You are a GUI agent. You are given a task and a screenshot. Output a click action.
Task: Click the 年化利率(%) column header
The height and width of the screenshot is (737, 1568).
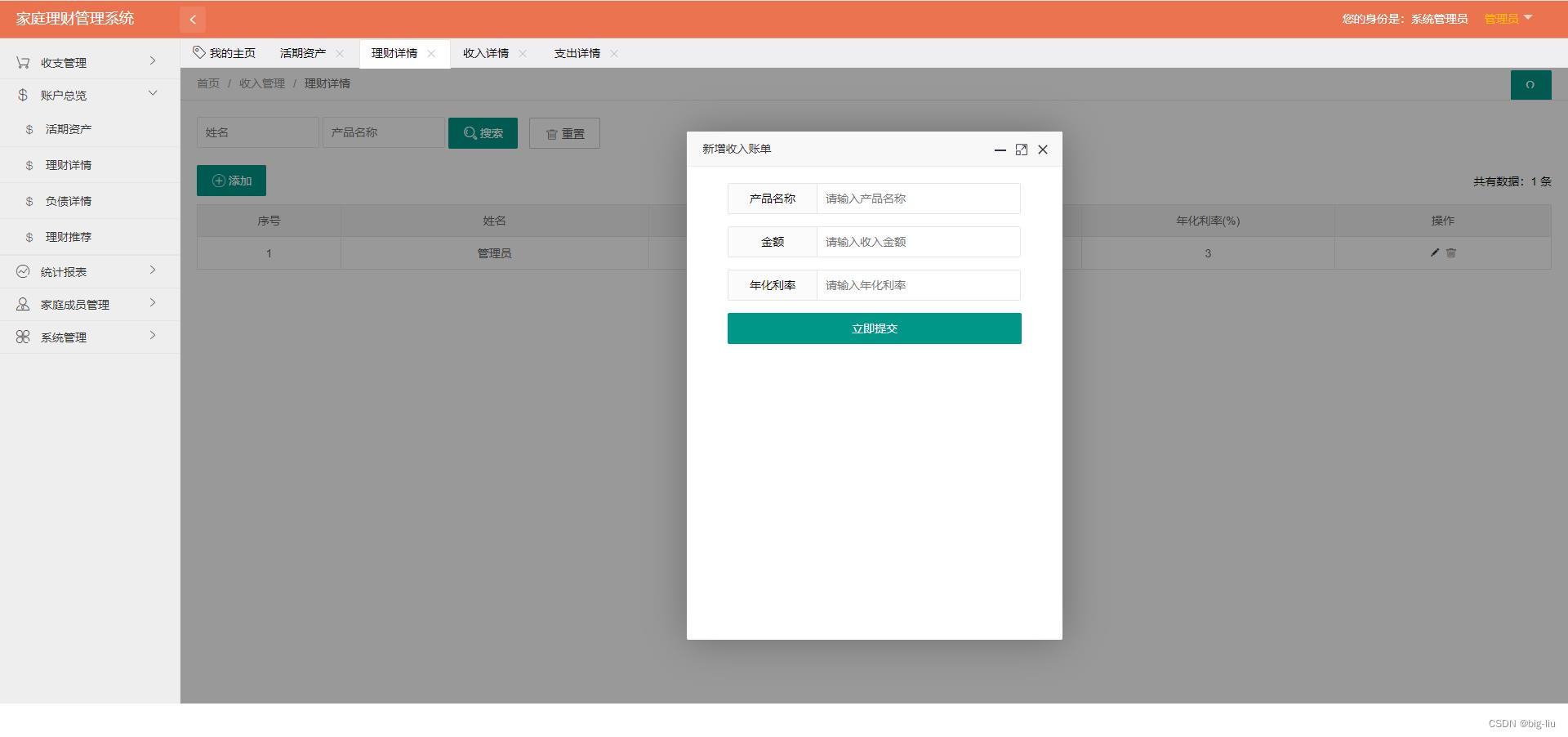pos(1208,221)
